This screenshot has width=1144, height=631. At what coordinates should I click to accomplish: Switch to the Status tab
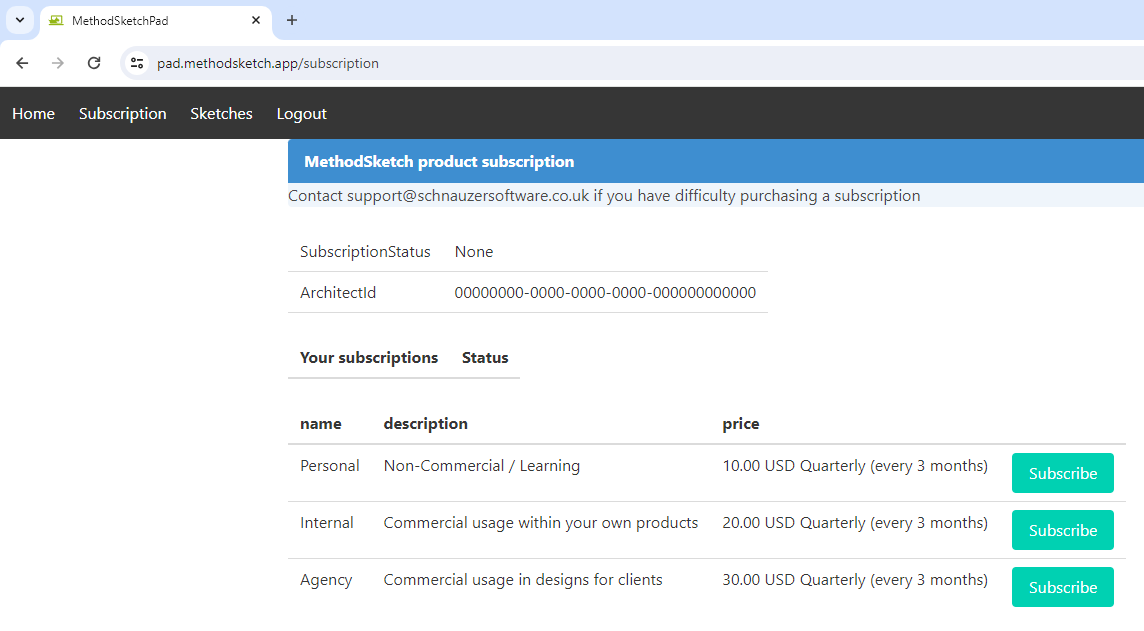(484, 357)
